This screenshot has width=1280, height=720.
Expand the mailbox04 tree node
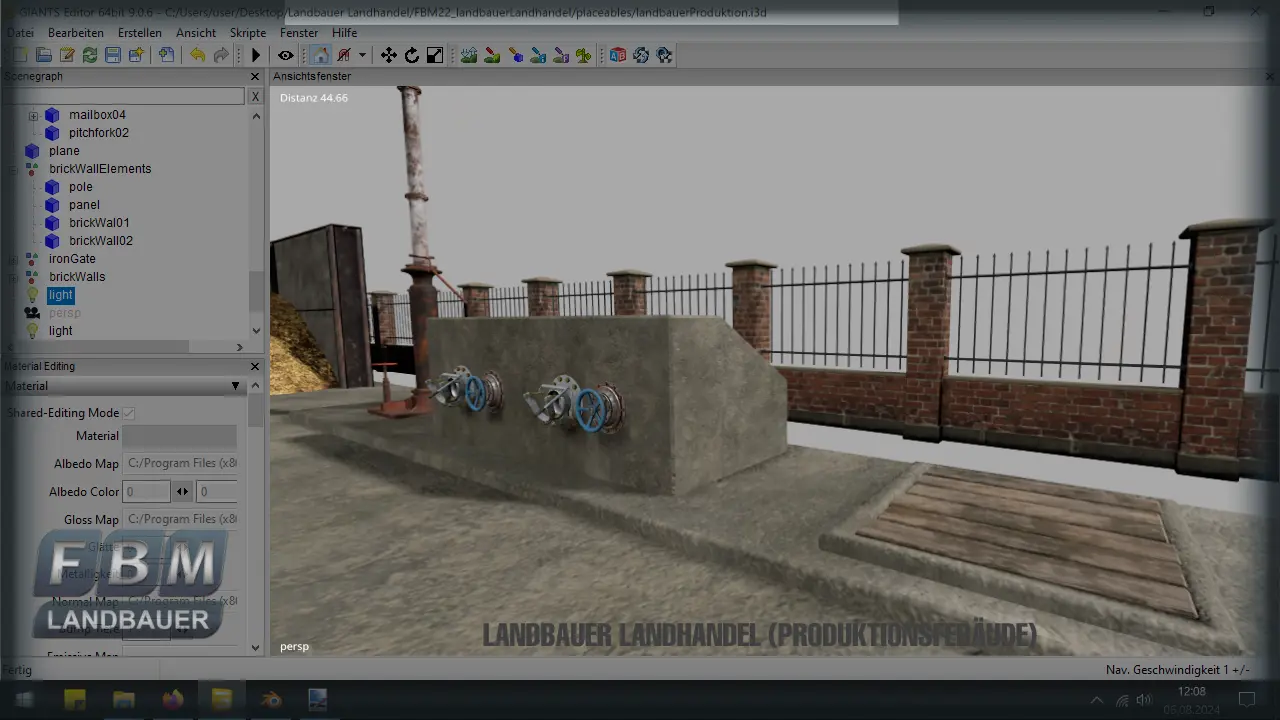coord(33,115)
